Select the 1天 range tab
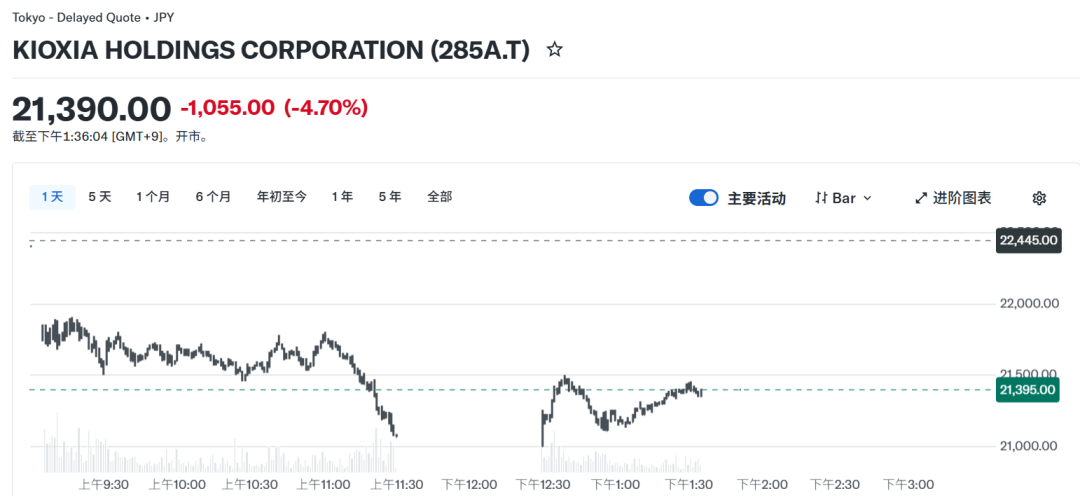1080x496 pixels. 52,197
